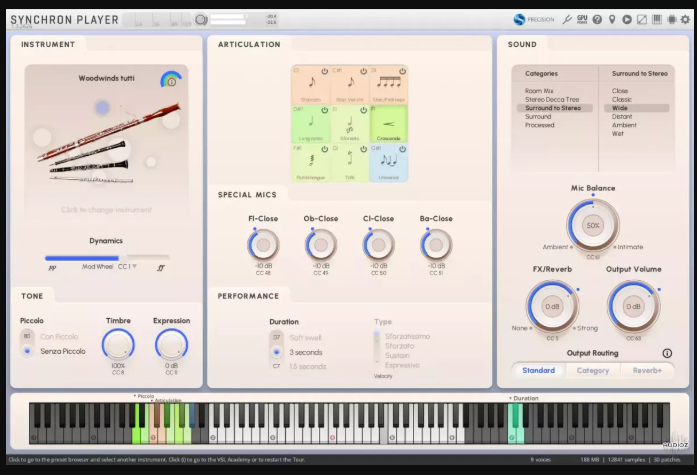The height and width of the screenshot is (475, 697).
Task: Select the Sforzato articulation tile
Action: (350, 124)
